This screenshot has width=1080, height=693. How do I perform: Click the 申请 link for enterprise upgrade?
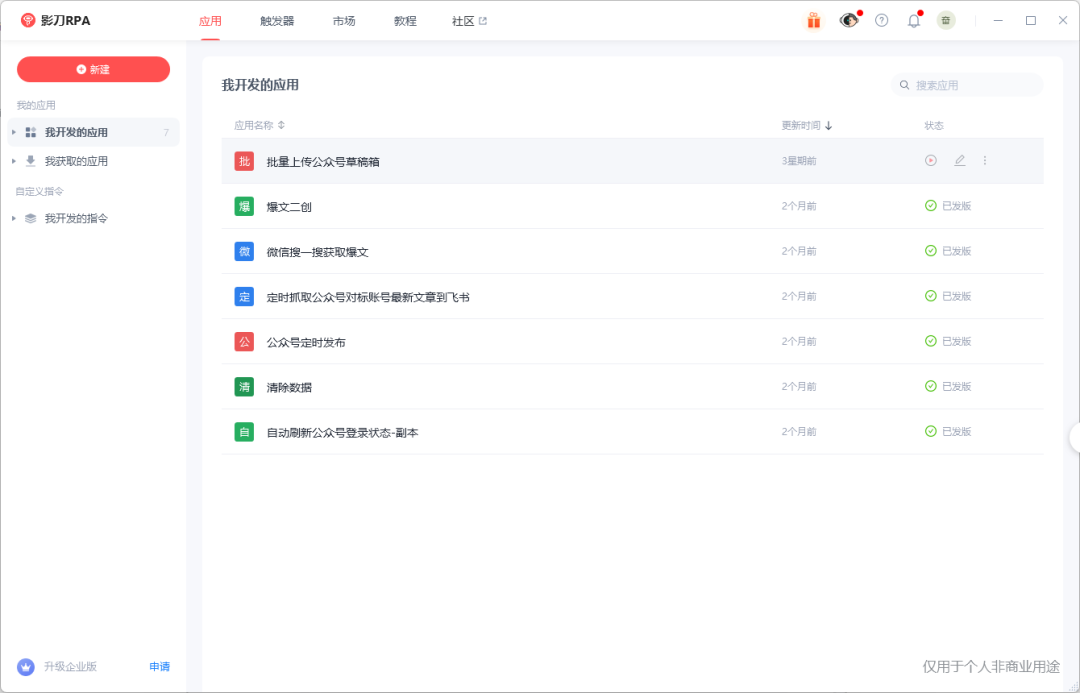[160, 667]
